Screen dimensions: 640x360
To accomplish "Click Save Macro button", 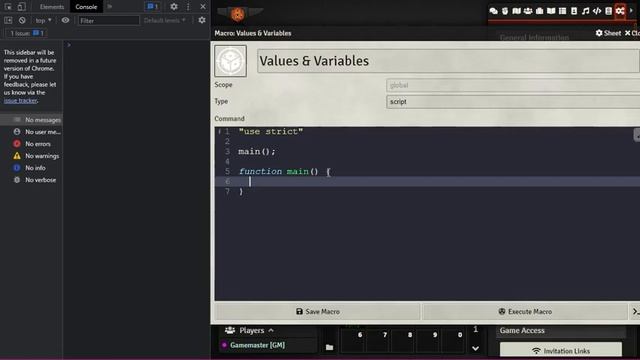I will click(318, 311).
